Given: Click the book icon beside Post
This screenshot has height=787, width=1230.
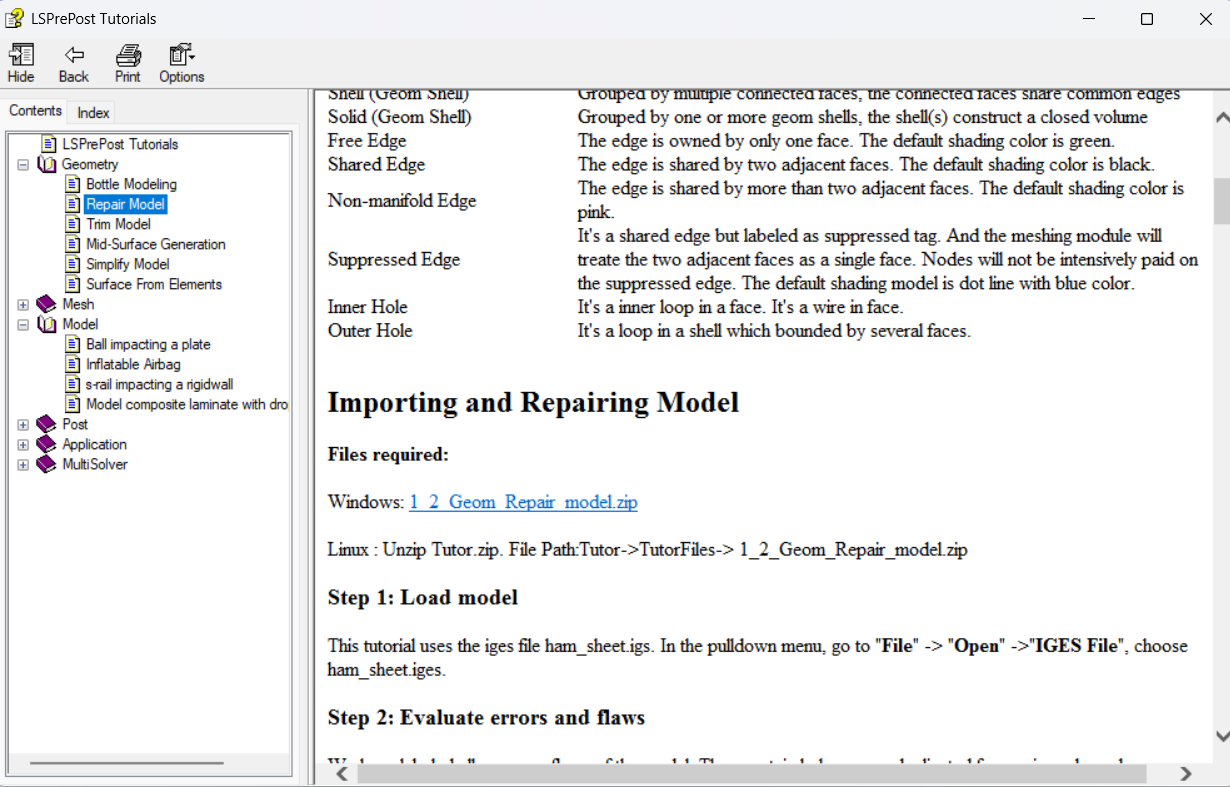Looking at the screenshot, I should point(46,424).
